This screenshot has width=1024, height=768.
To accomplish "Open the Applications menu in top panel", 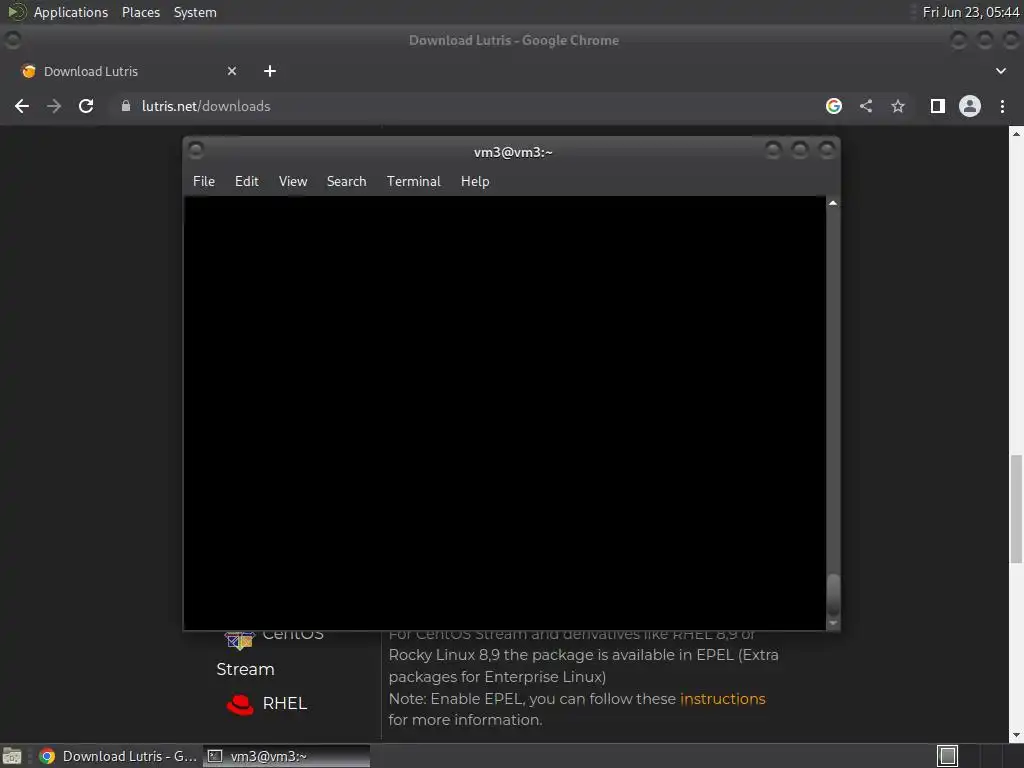I will (71, 12).
